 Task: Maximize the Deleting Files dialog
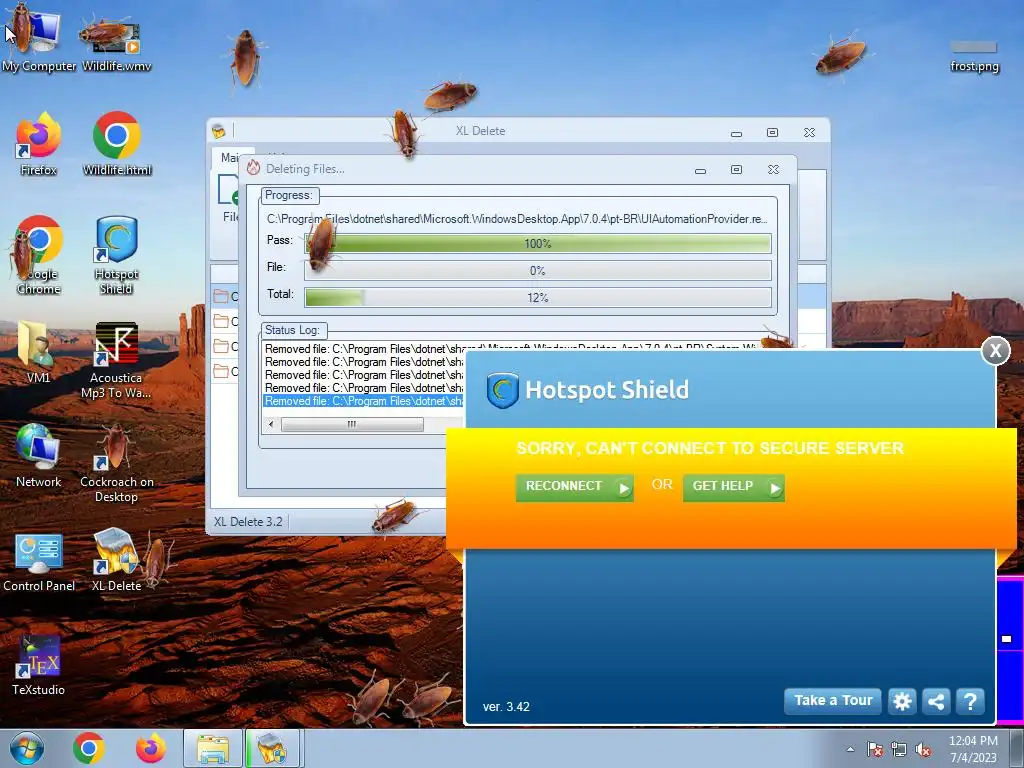tap(736, 170)
